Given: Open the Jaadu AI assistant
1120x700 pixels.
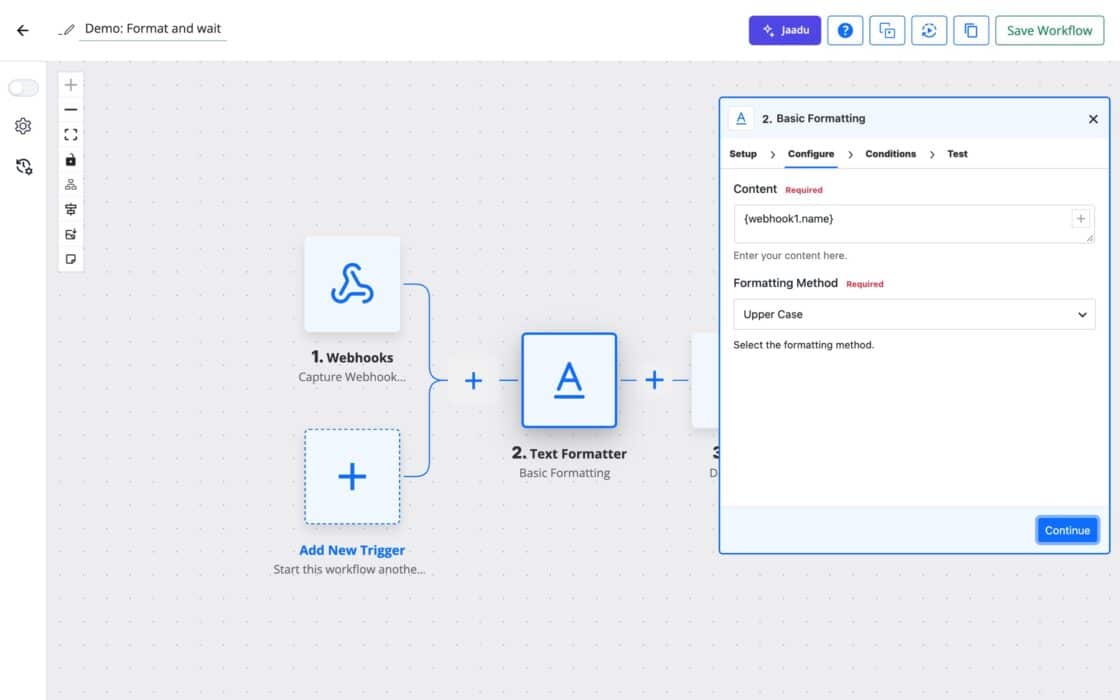Looking at the screenshot, I should click(x=784, y=30).
